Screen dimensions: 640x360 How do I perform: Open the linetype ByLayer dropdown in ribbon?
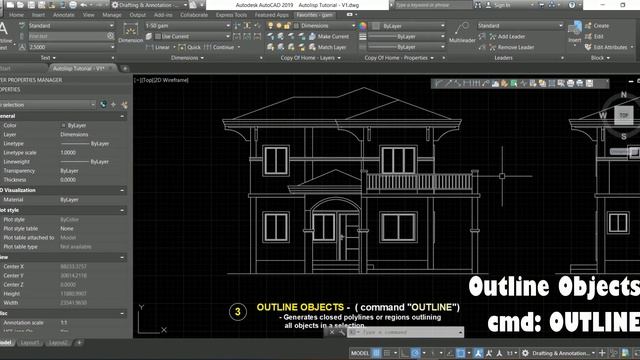[x=407, y=47]
